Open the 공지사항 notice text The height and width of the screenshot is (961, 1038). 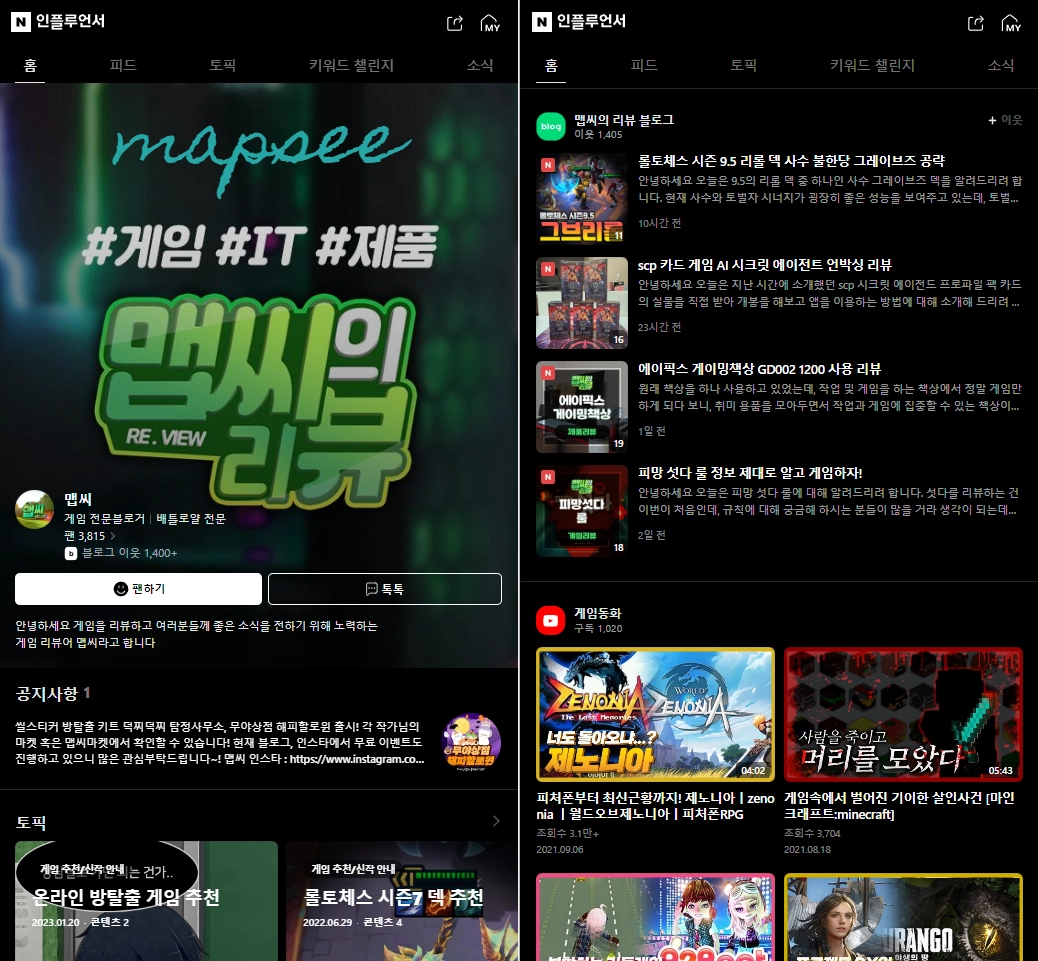[x=220, y=743]
